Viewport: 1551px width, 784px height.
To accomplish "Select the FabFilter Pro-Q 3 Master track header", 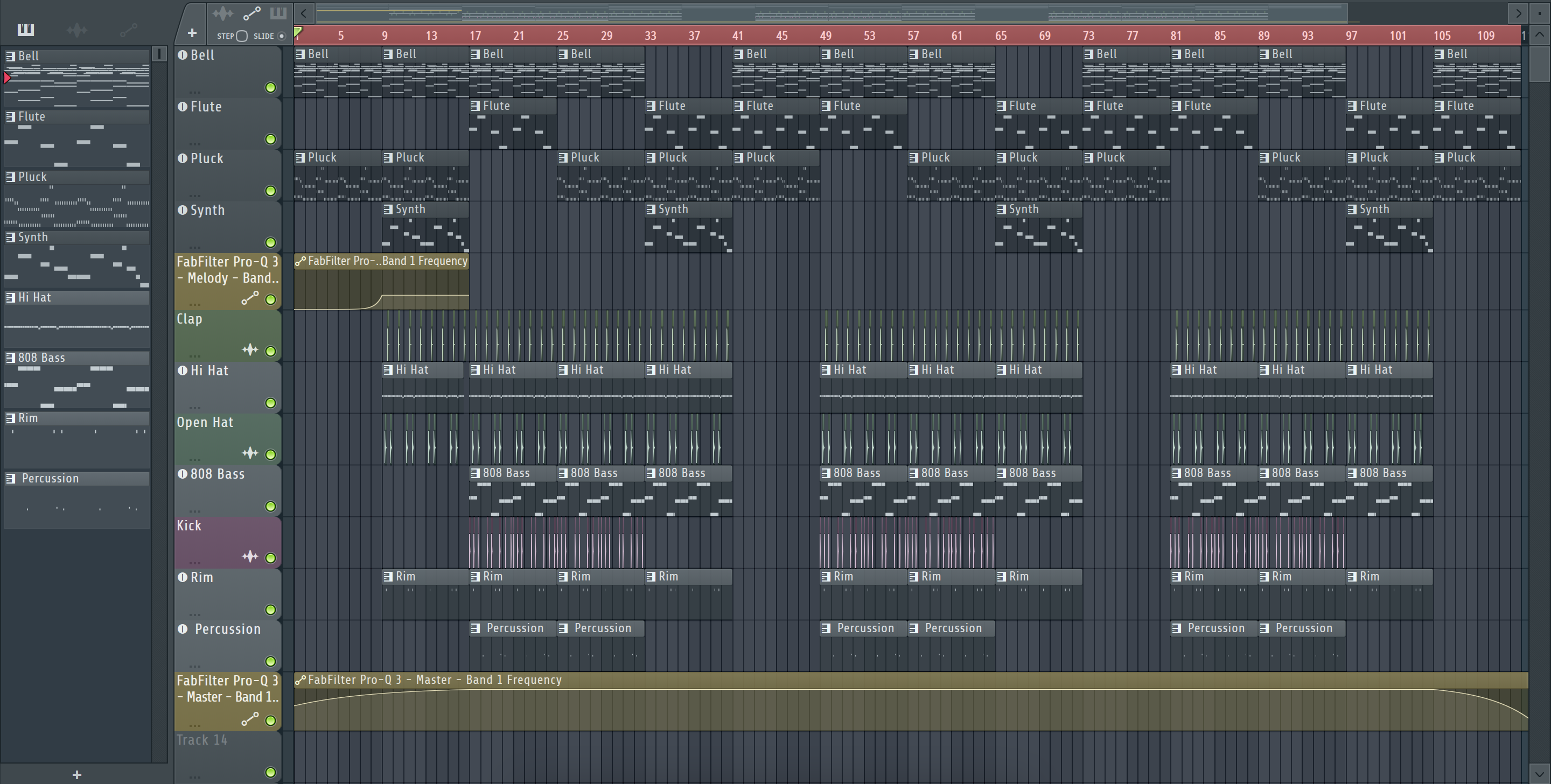I will (x=228, y=701).
